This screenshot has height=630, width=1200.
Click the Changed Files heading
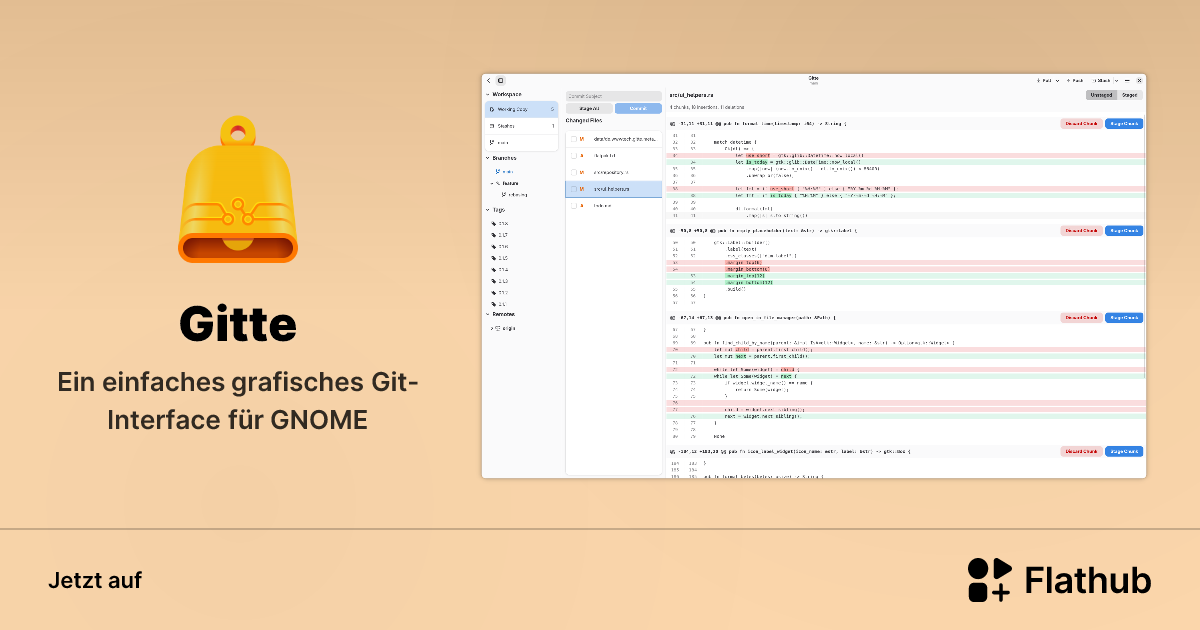point(584,120)
